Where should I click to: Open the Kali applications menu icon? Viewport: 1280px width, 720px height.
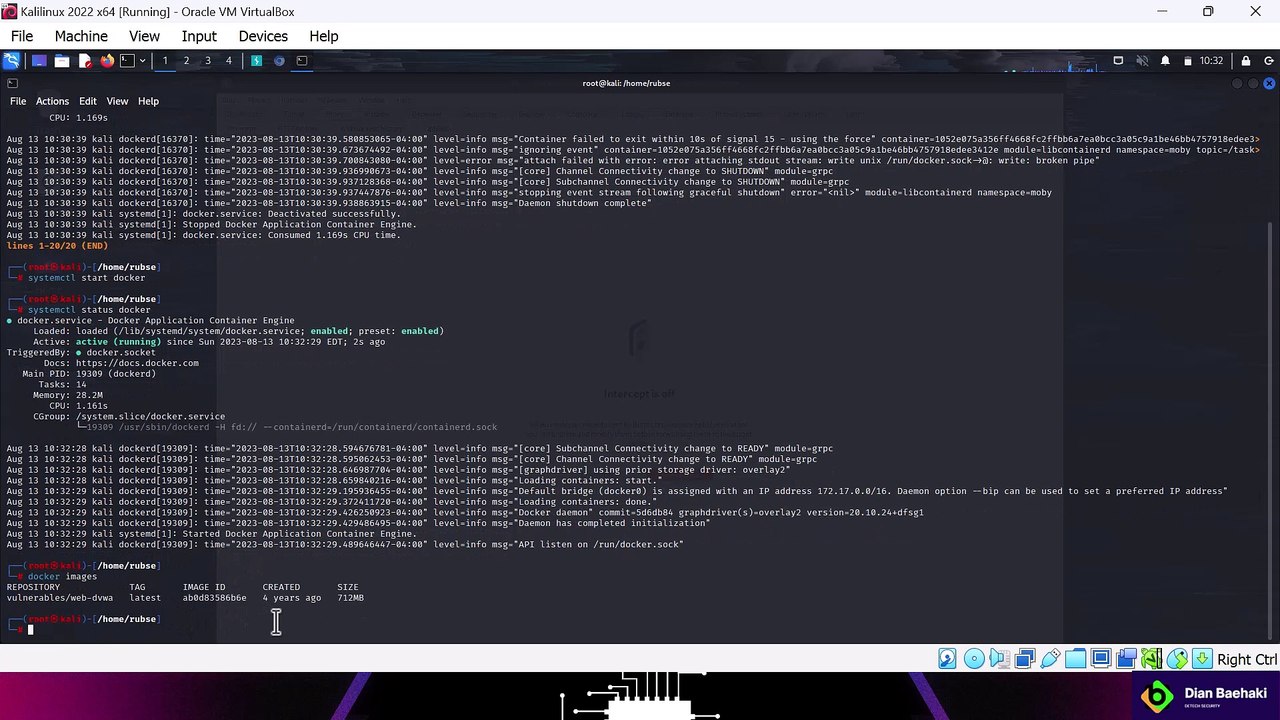[x=11, y=61]
